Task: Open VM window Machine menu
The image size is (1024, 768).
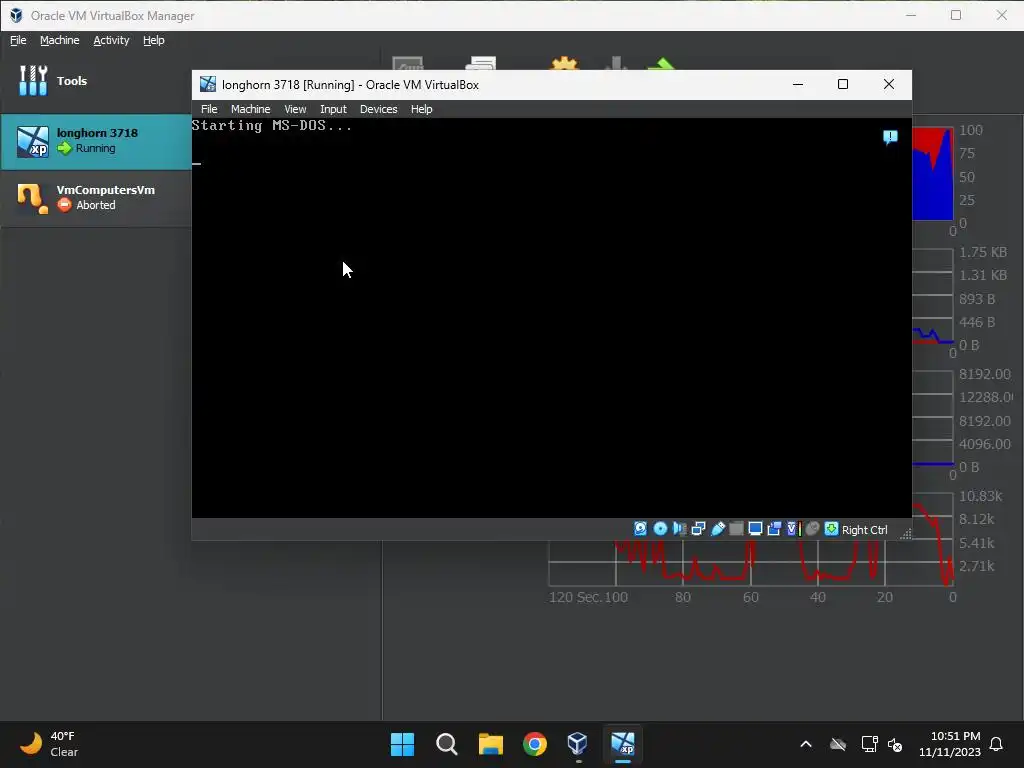Action: pyautogui.click(x=250, y=109)
